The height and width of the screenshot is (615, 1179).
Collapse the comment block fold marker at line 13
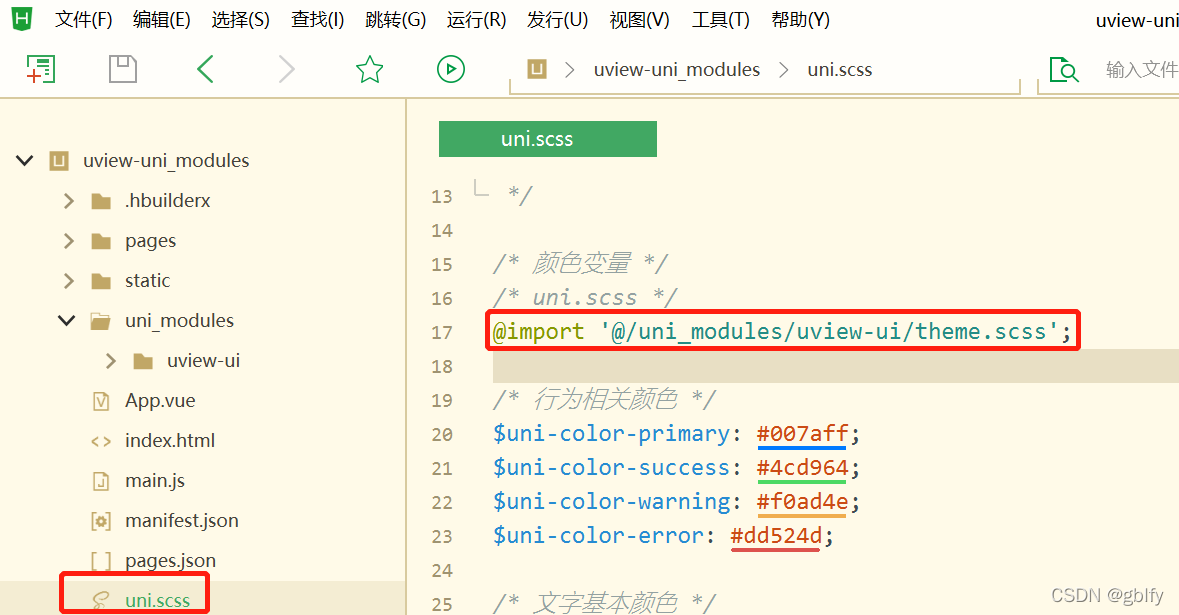(x=481, y=187)
